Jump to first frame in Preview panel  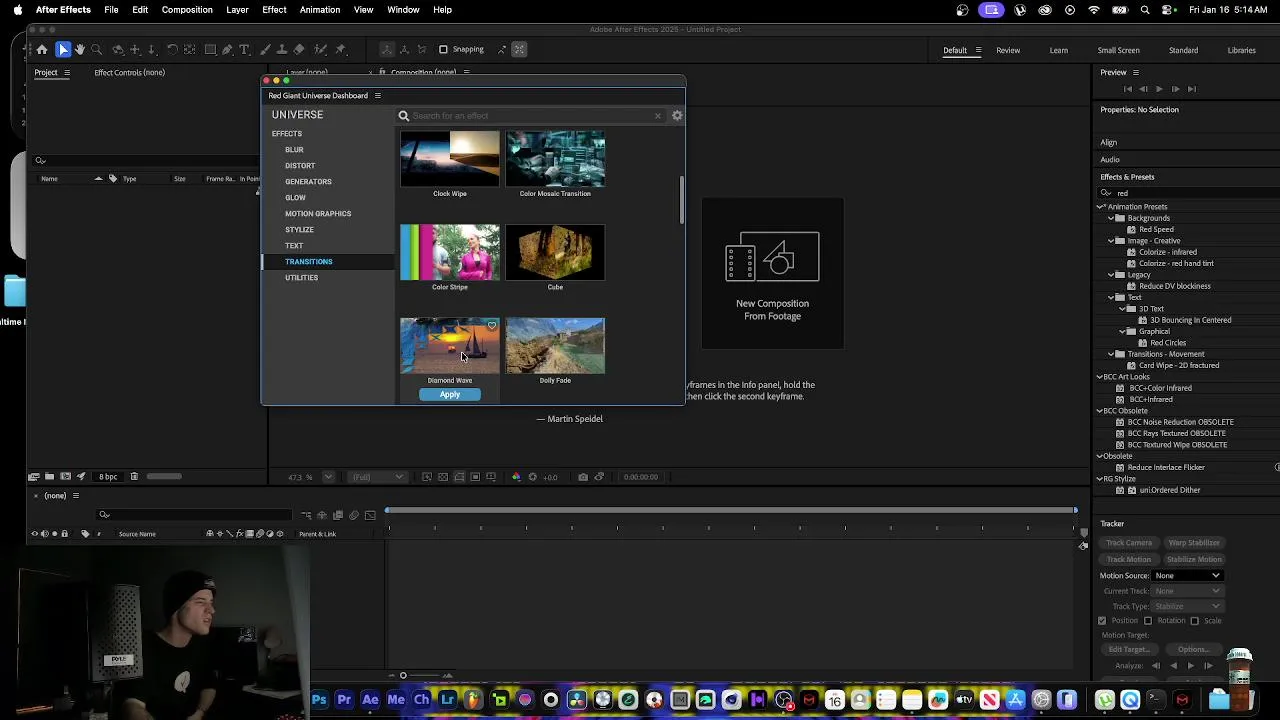pos(1128,89)
